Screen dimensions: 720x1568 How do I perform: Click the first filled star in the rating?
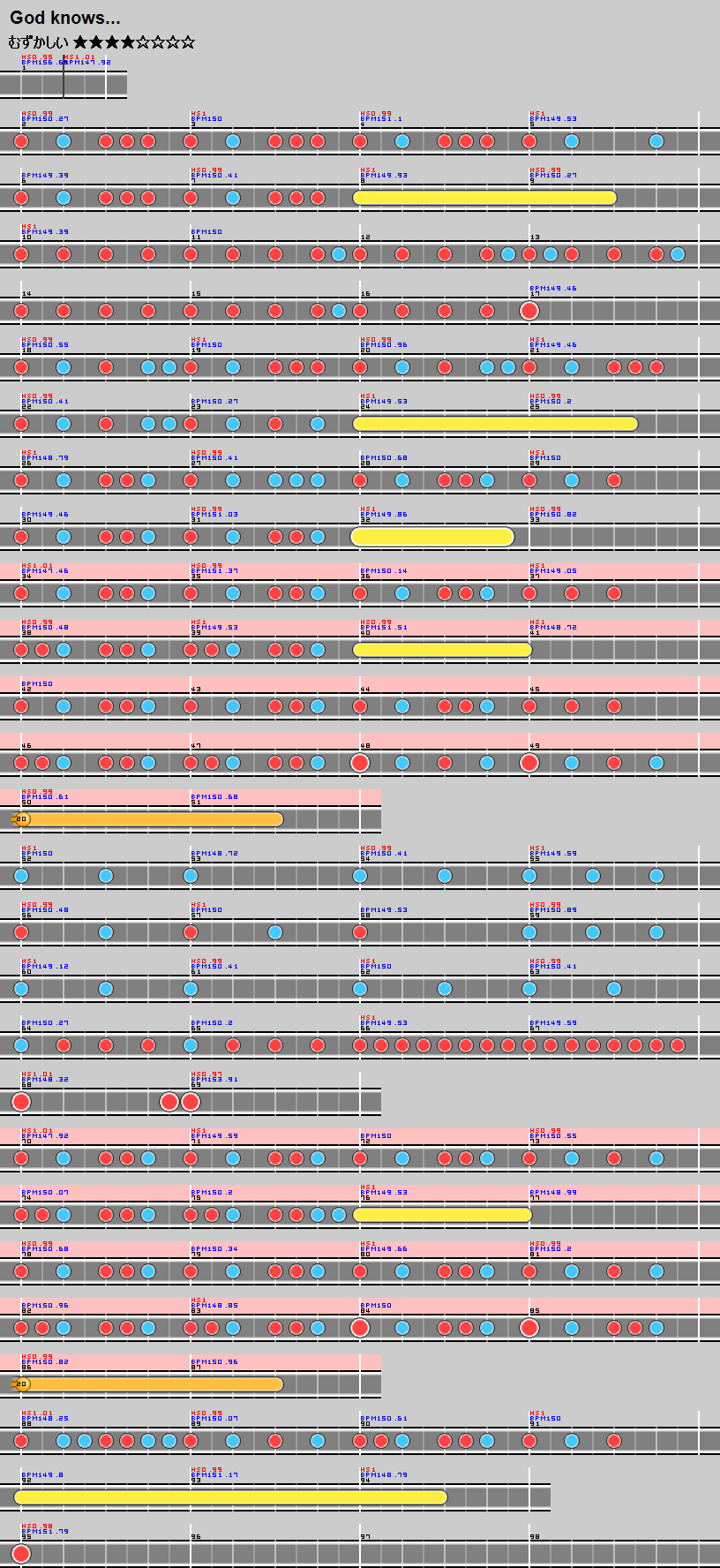pos(81,42)
